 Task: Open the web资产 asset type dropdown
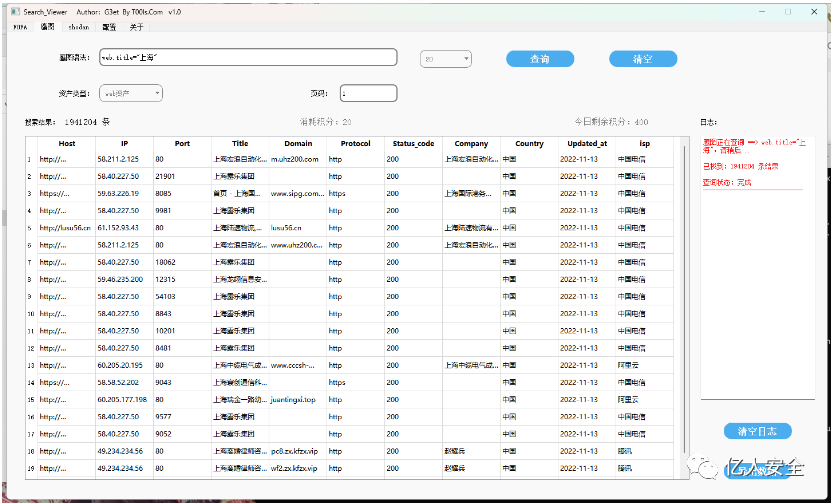(x=131, y=93)
